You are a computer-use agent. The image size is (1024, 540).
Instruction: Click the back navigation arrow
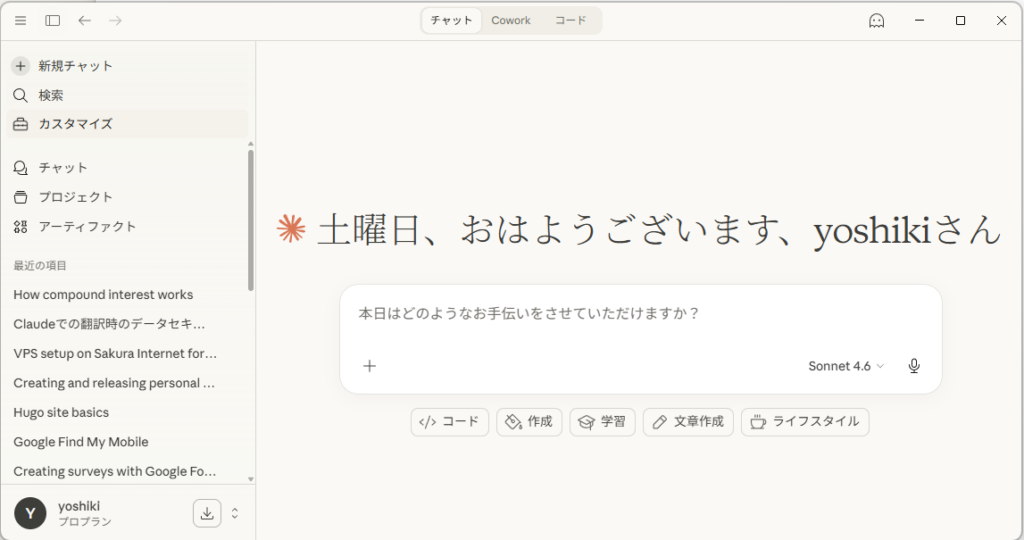[84, 20]
